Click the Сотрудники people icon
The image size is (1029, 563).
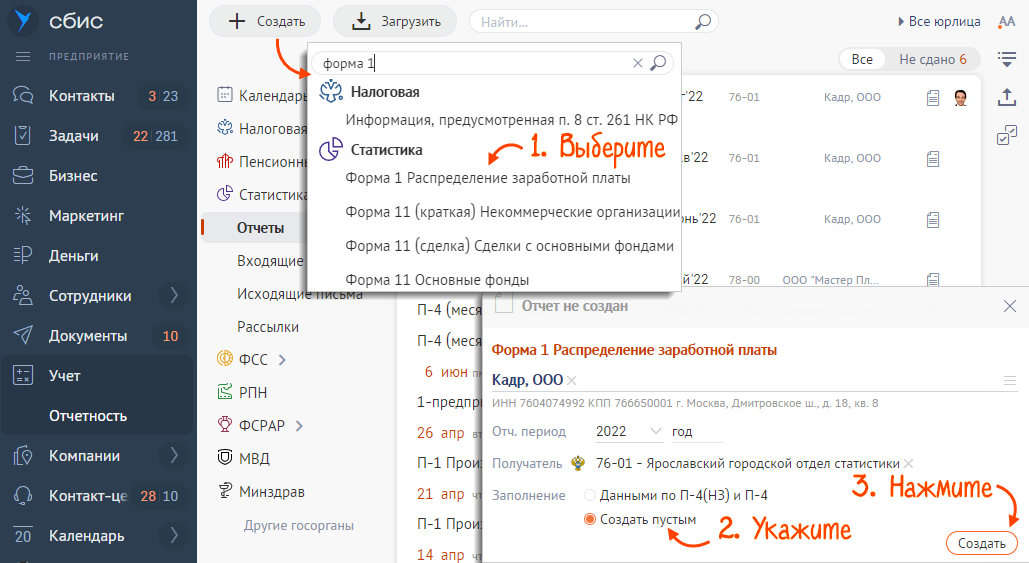[x=23, y=296]
